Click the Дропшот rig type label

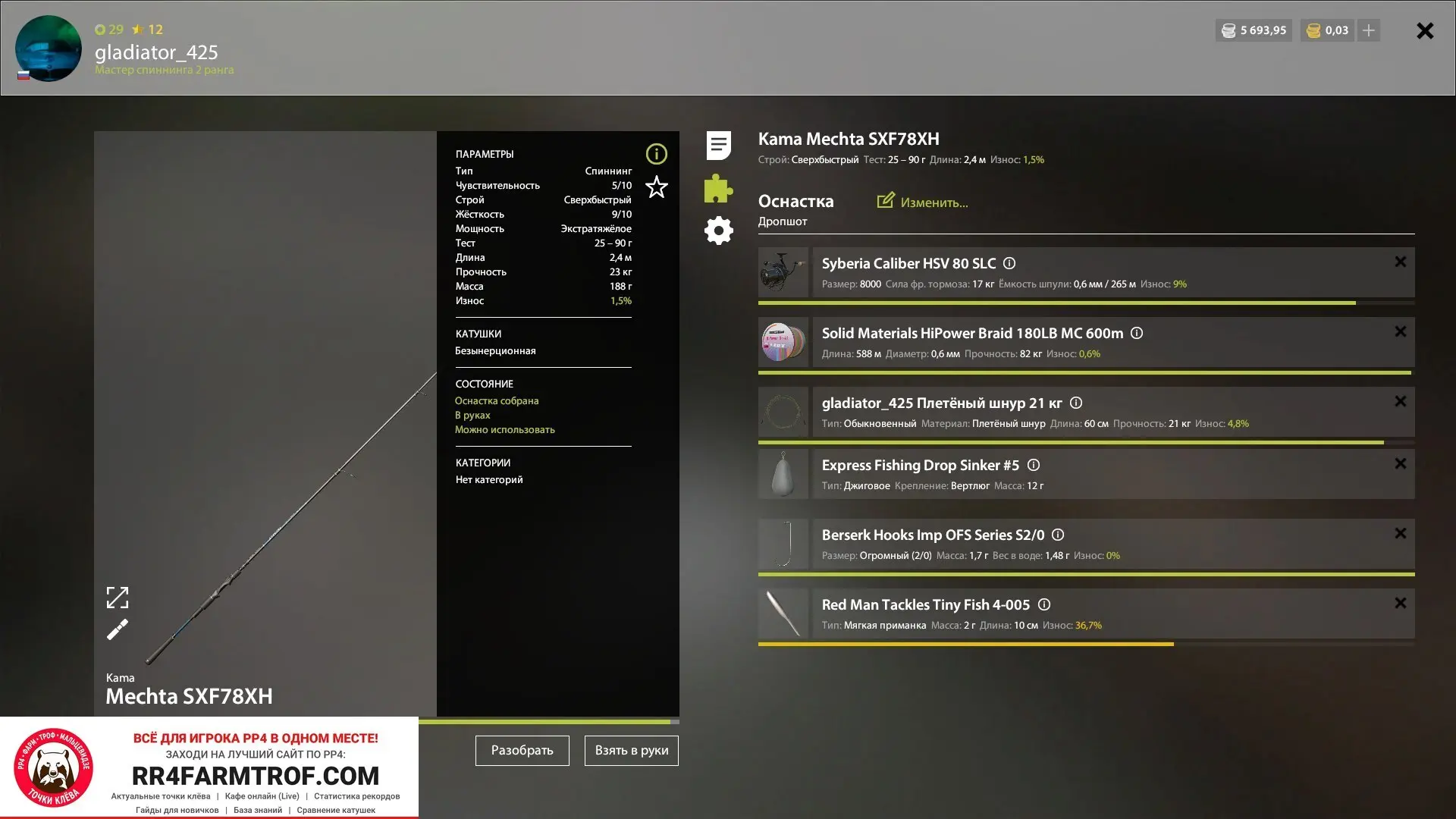pyautogui.click(x=783, y=221)
